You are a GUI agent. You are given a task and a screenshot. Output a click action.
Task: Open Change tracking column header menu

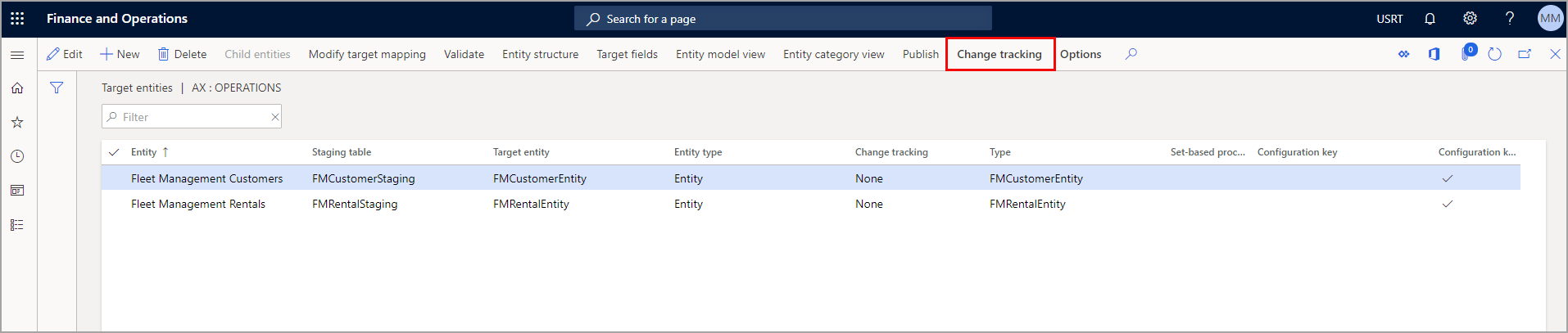coord(891,152)
